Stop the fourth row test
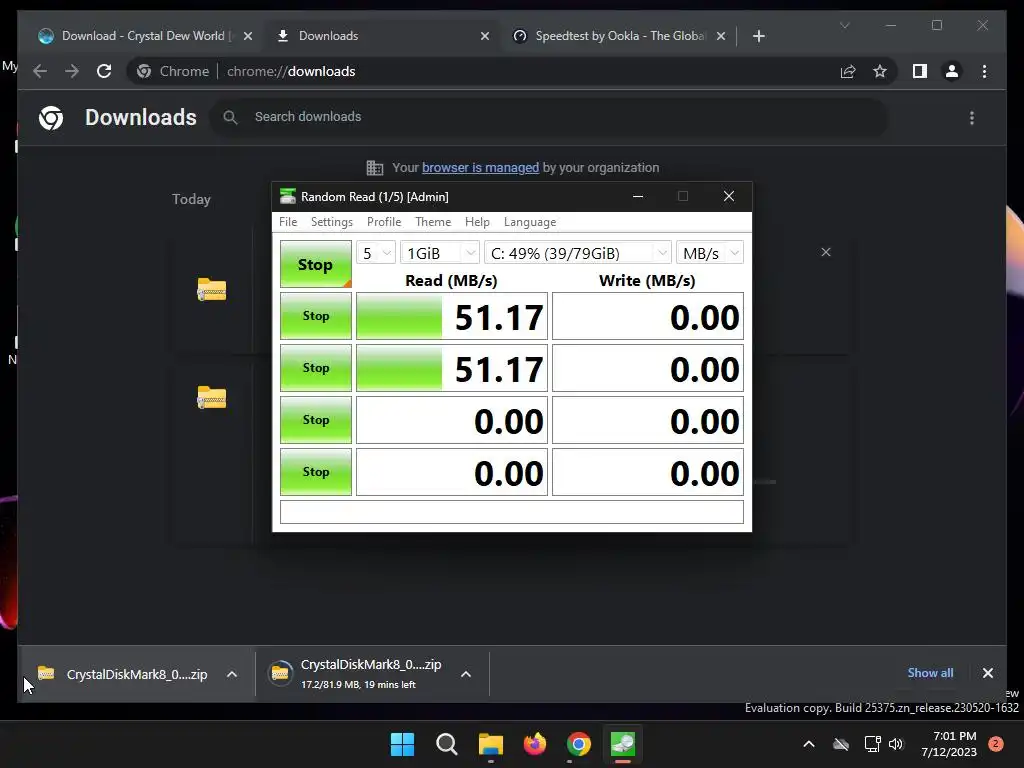The width and height of the screenshot is (1024, 768). (315, 472)
